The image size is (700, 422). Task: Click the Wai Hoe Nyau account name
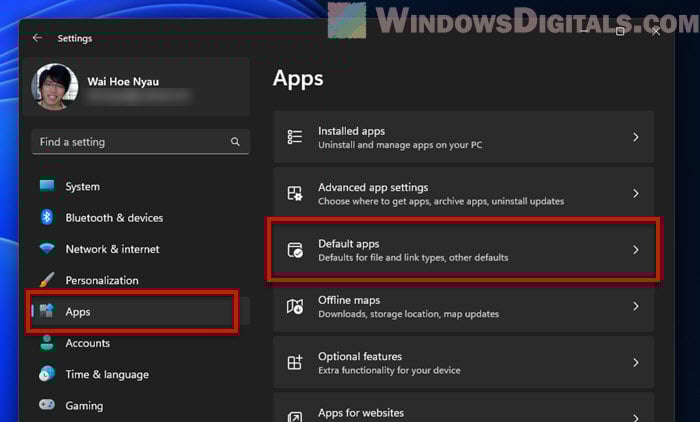(x=123, y=82)
